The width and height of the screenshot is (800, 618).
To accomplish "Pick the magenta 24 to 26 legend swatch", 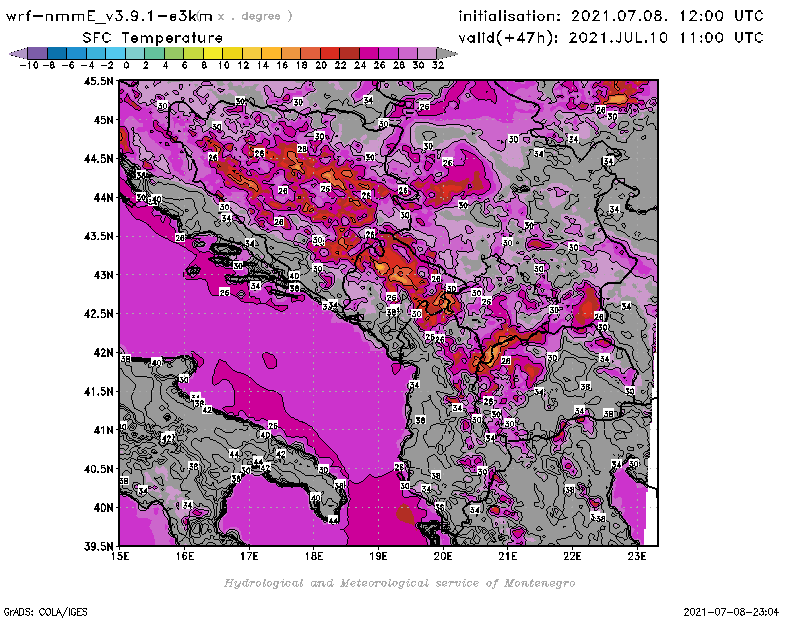I will [368, 53].
